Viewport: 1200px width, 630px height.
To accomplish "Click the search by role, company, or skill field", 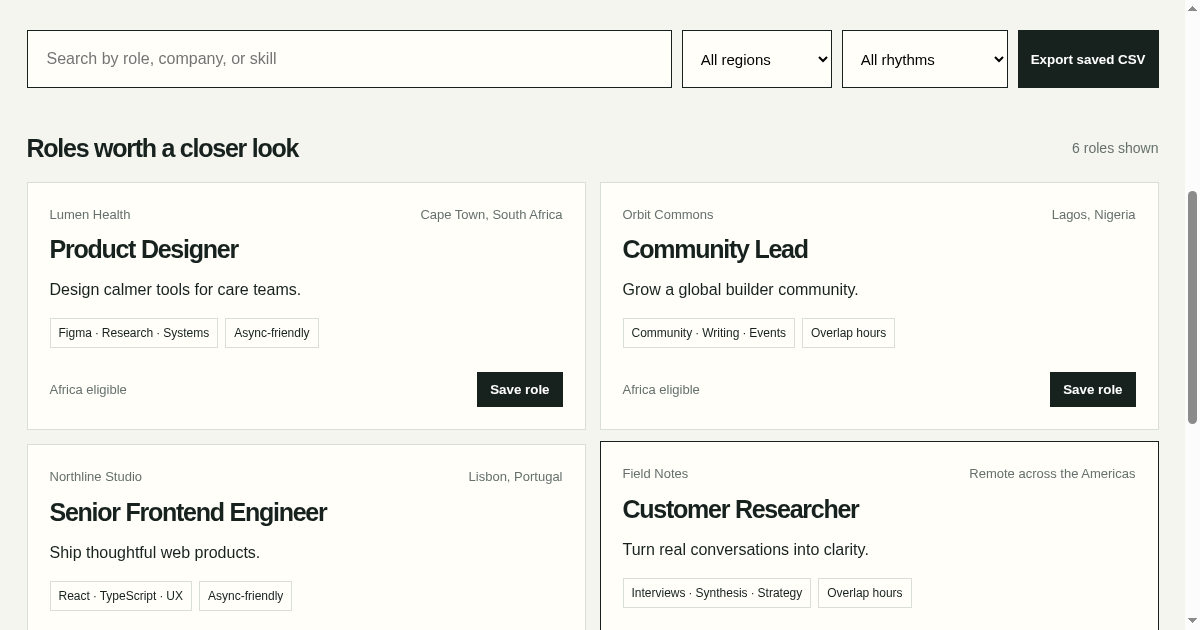I will pos(349,59).
